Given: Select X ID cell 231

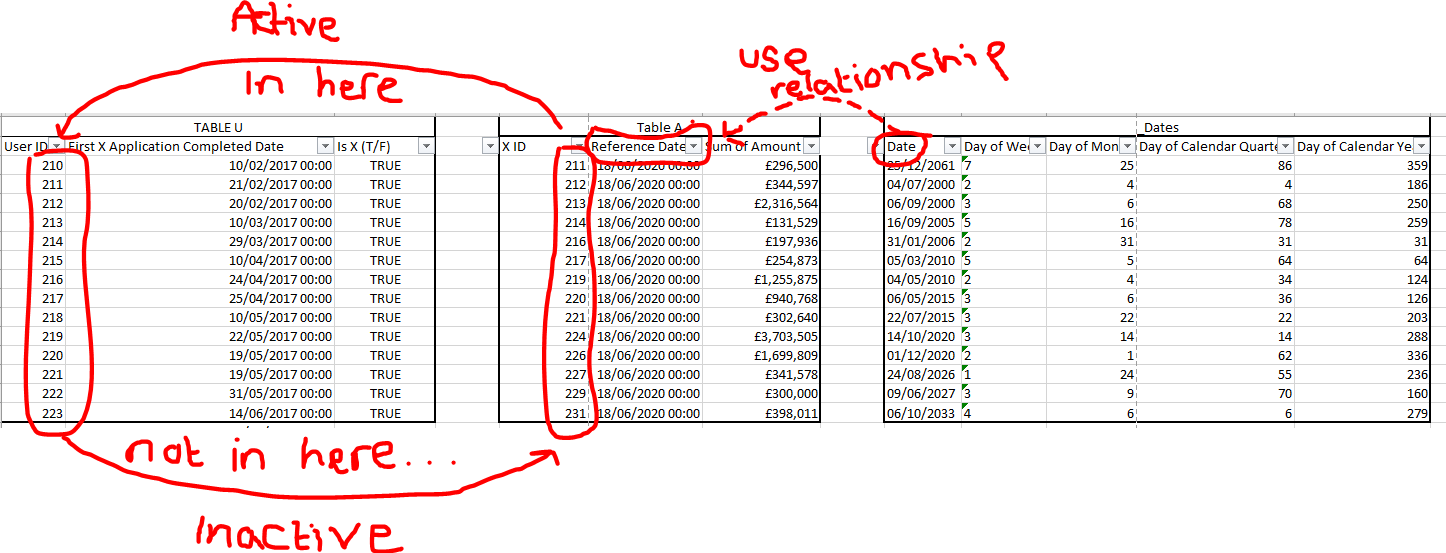Looking at the screenshot, I should [544, 413].
